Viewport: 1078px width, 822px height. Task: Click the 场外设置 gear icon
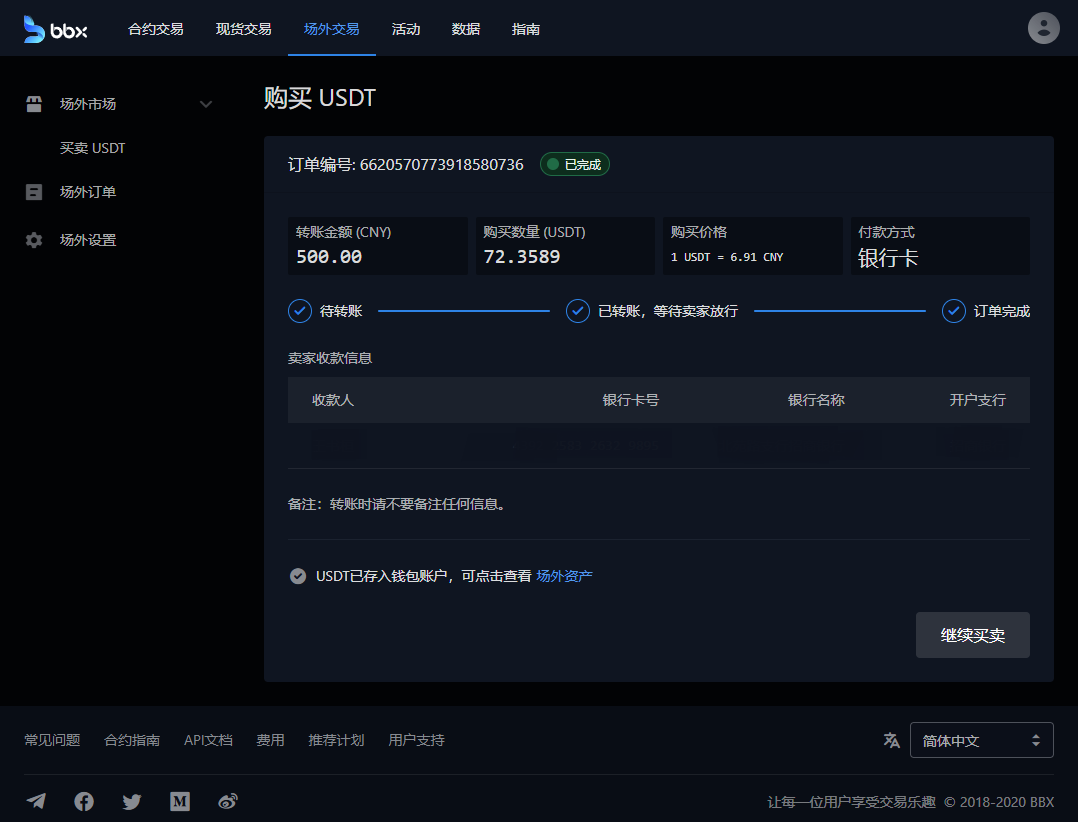[x=34, y=240]
